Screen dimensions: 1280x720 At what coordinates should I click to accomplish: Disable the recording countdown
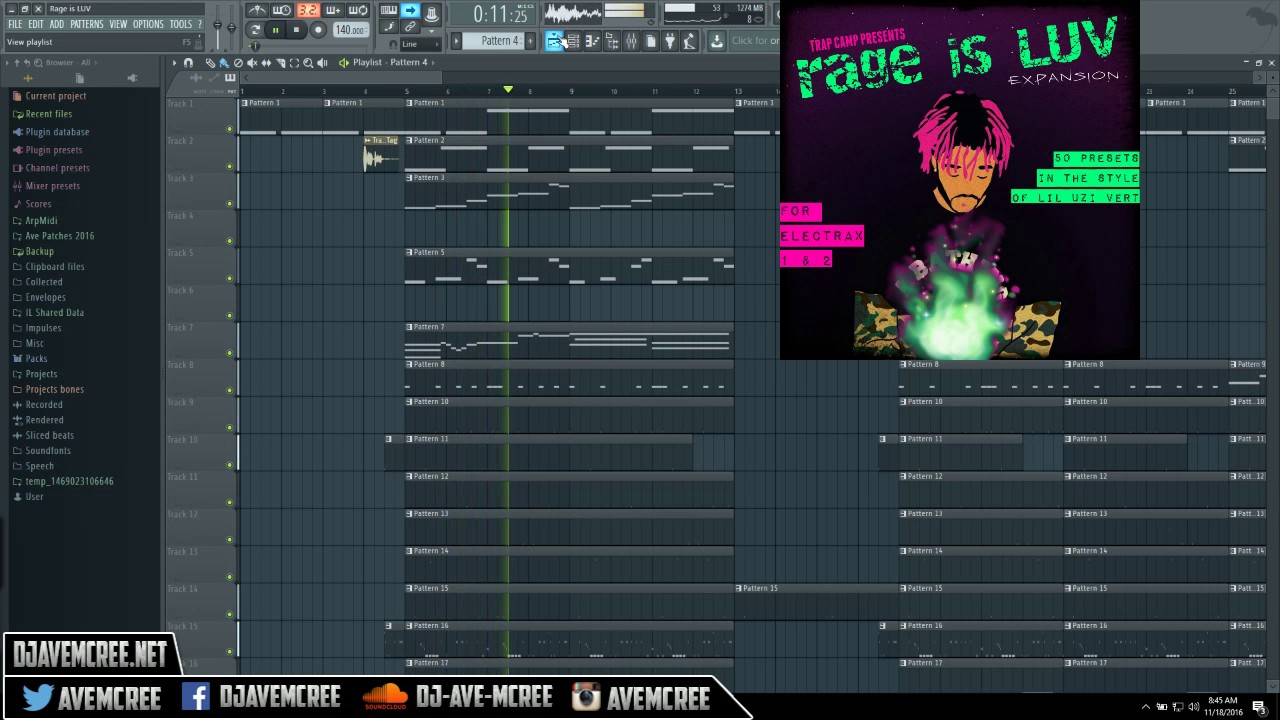click(282, 10)
